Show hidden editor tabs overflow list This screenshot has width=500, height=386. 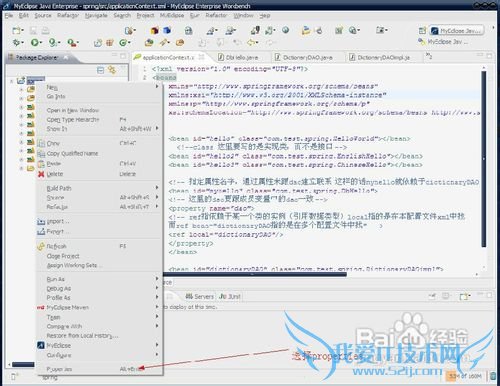pos(429,56)
